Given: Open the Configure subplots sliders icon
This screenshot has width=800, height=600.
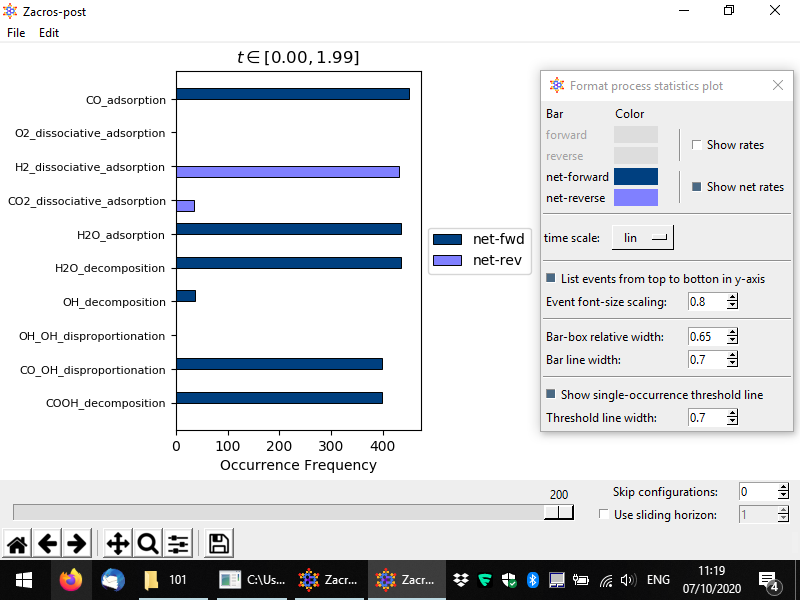Looking at the screenshot, I should pos(178,544).
